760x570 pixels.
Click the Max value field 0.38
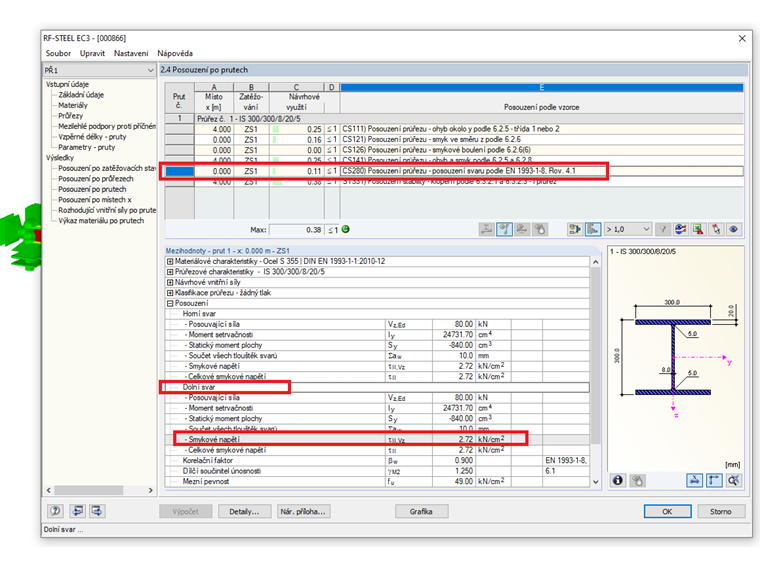tap(296, 230)
